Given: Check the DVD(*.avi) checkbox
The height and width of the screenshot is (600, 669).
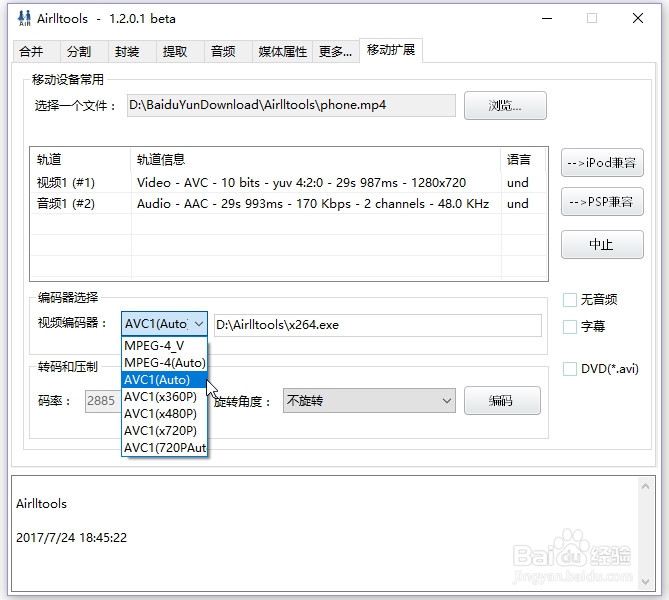Looking at the screenshot, I should coord(570,369).
